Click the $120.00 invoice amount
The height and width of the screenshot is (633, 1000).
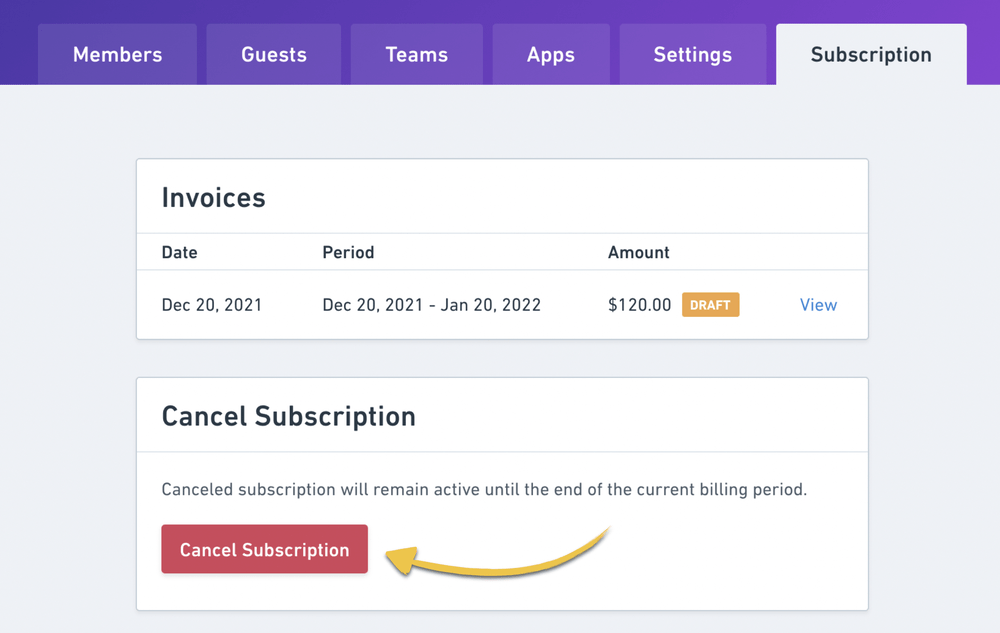point(639,305)
